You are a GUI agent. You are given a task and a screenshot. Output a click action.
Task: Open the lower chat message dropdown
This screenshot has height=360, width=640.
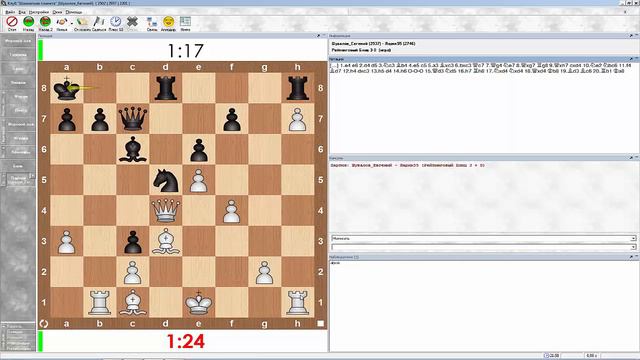(x=633, y=247)
